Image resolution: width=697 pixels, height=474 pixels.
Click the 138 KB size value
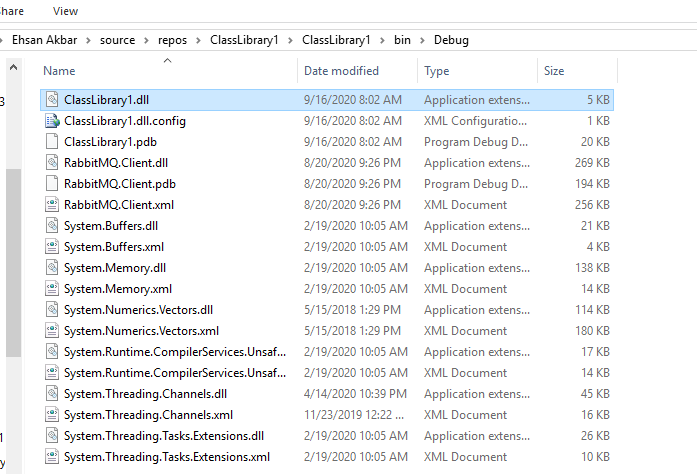[592, 267]
